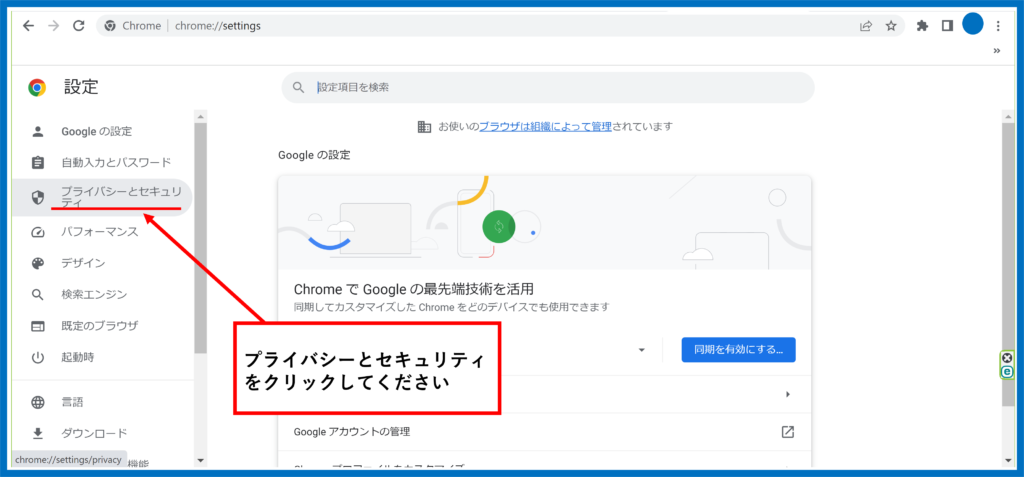
Task: Click the share icon in address bar
Action: (866, 26)
